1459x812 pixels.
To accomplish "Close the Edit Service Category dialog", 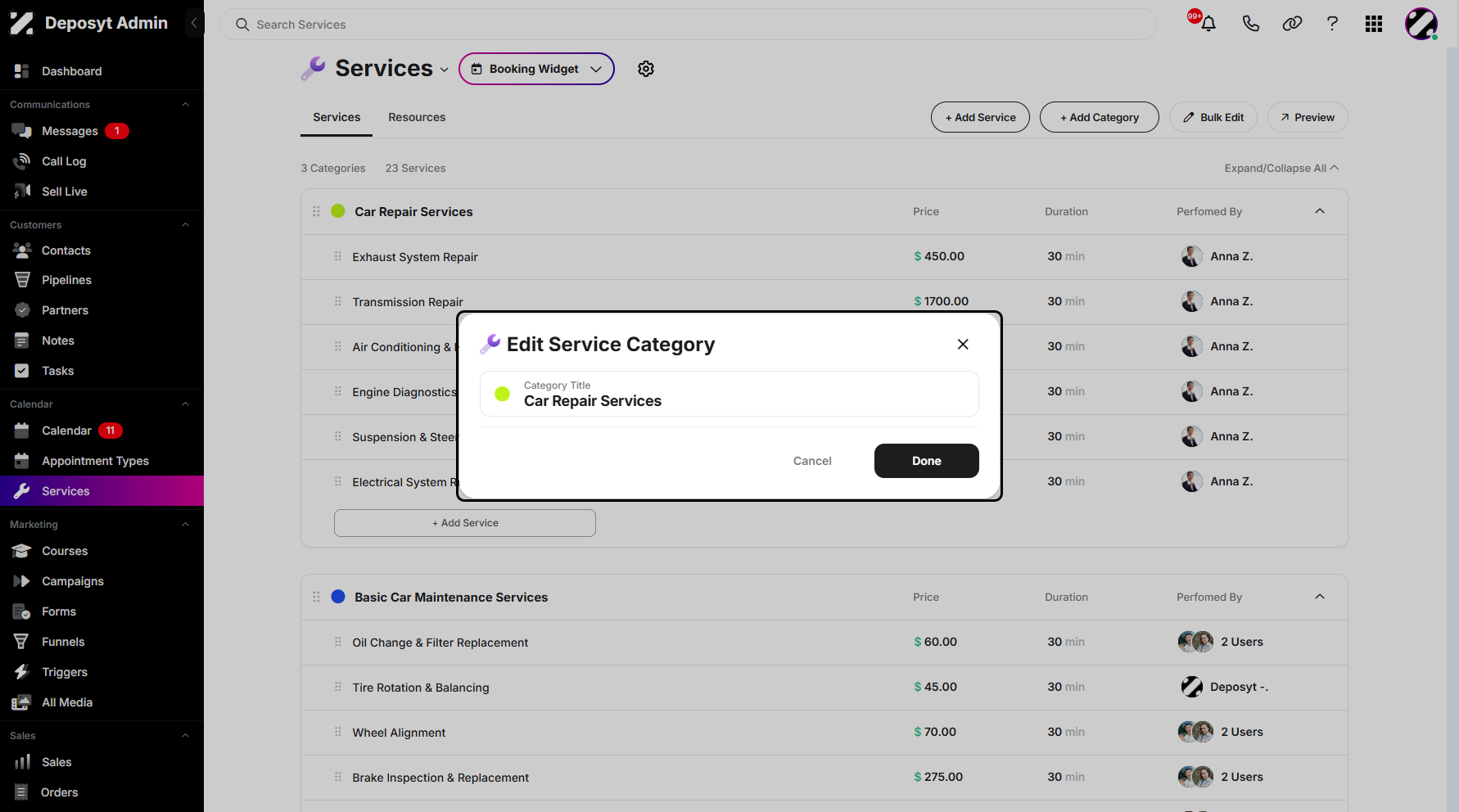I will (963, 345).
